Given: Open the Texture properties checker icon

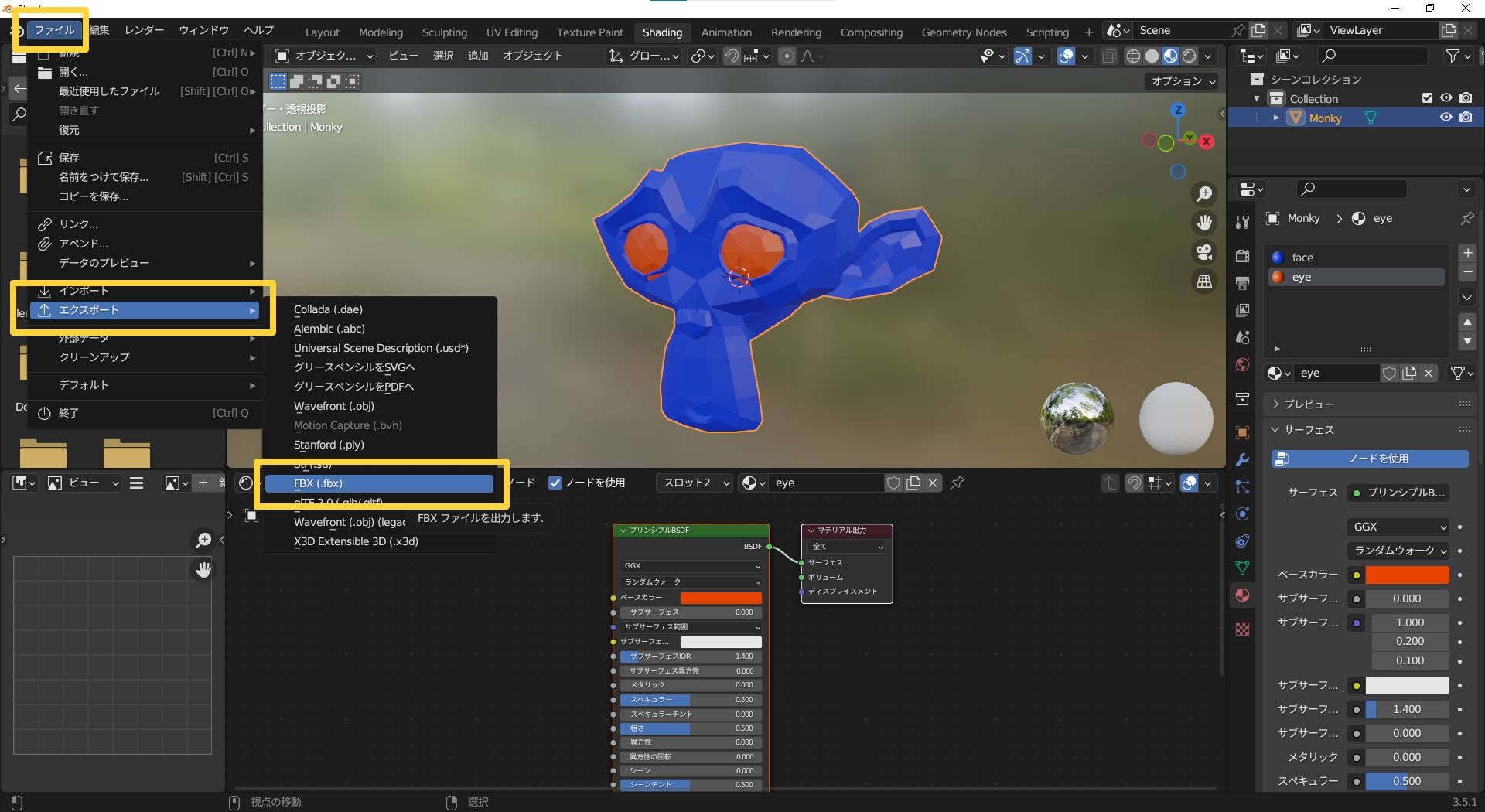Looking at the screenshot, I should click(1243, 629).
